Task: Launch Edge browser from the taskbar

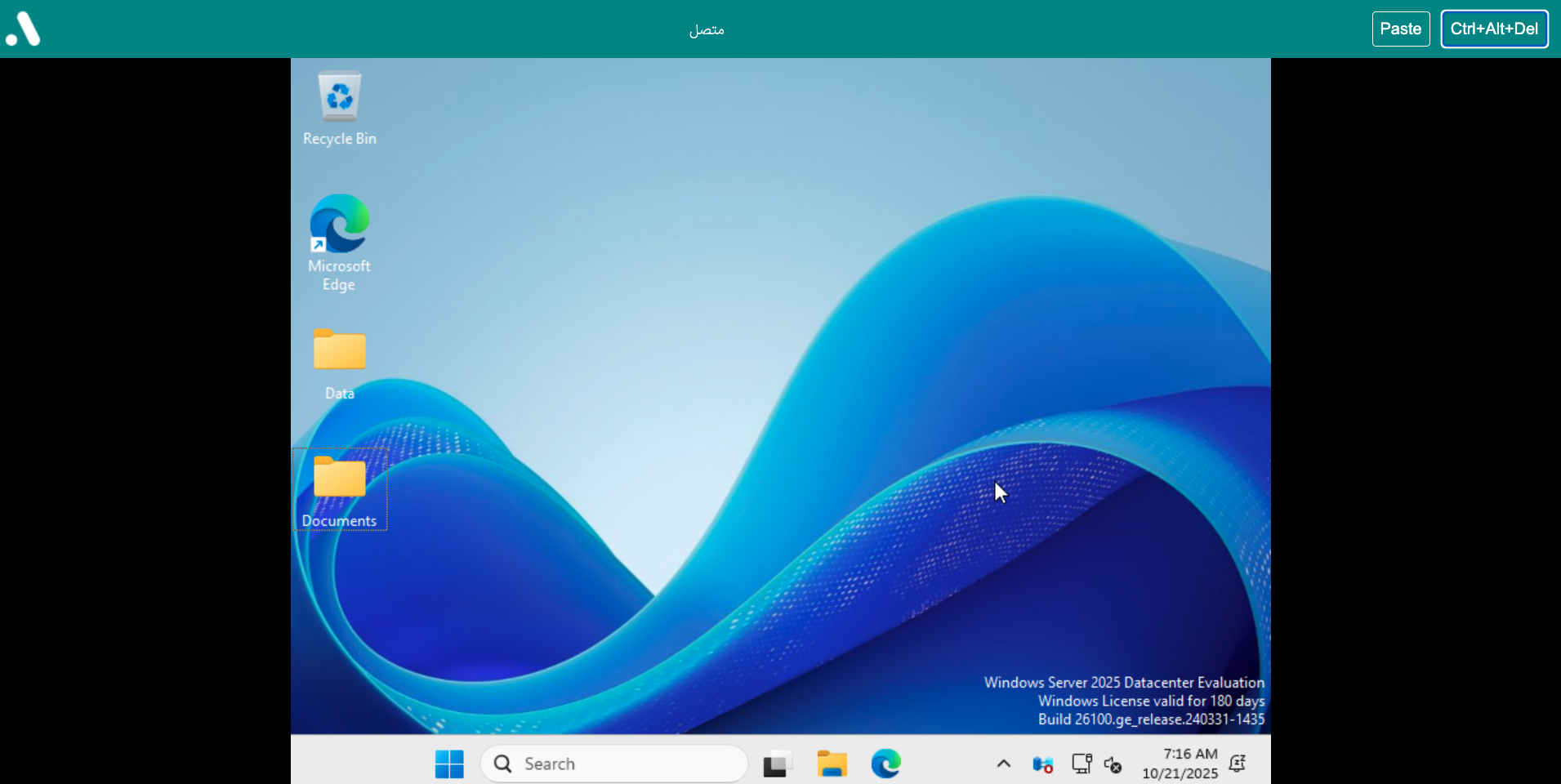Action: 885,764
